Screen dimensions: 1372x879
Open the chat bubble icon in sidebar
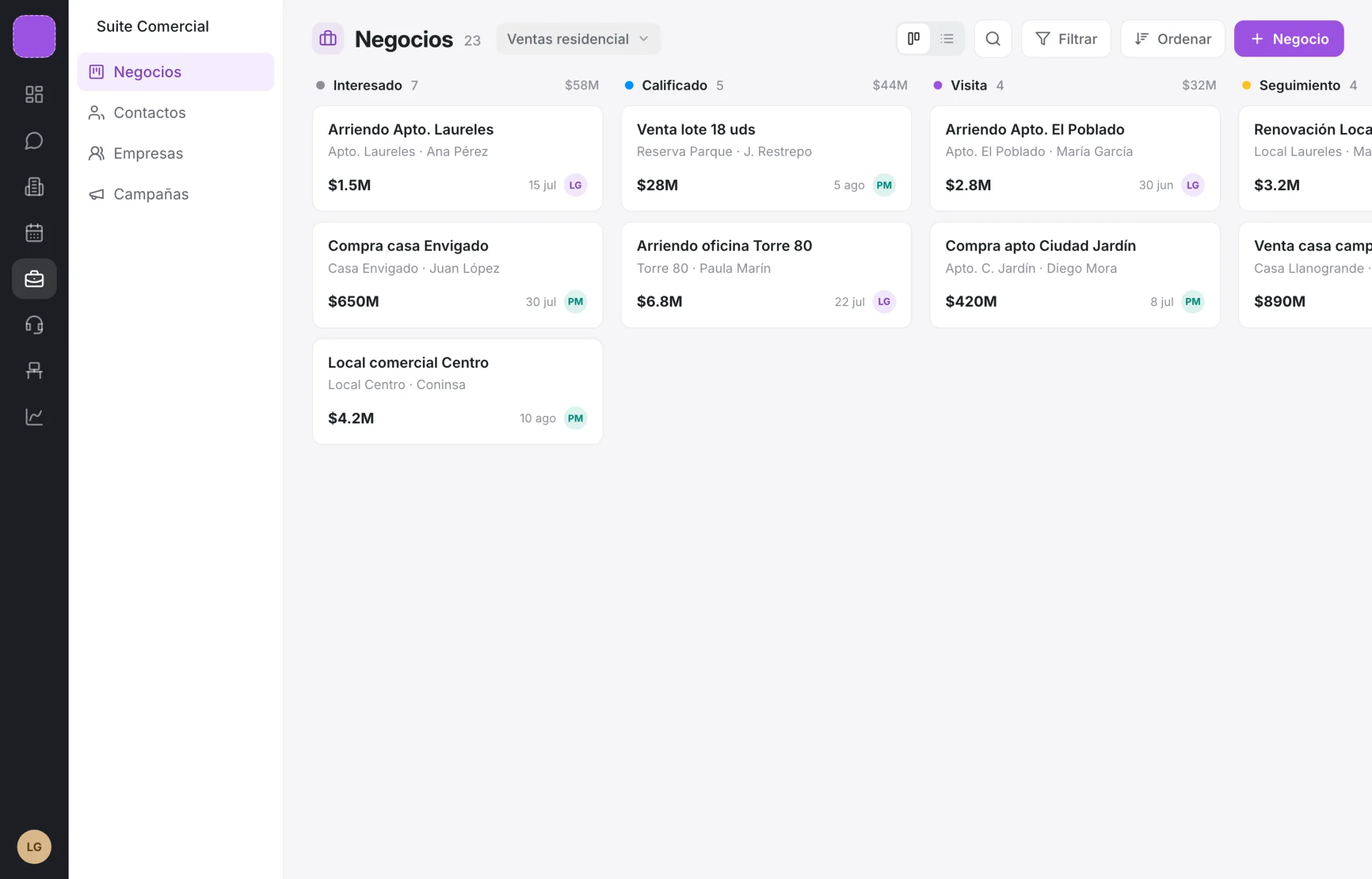click(34, 140)
